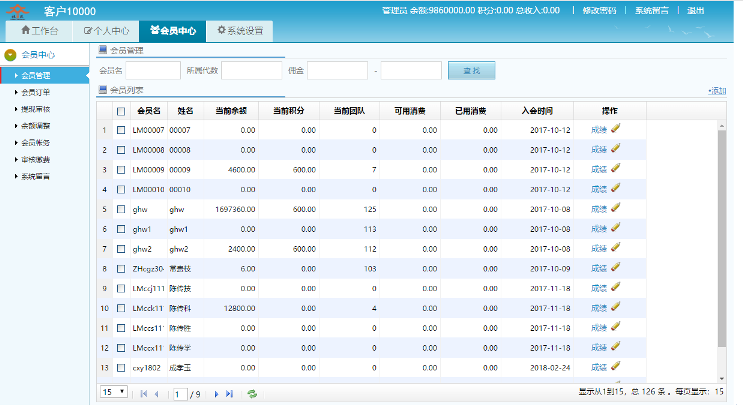Viewport: 743px width, 414px height.
Task: Switch to the 个人中心 tab
Action: click(106, 31)
